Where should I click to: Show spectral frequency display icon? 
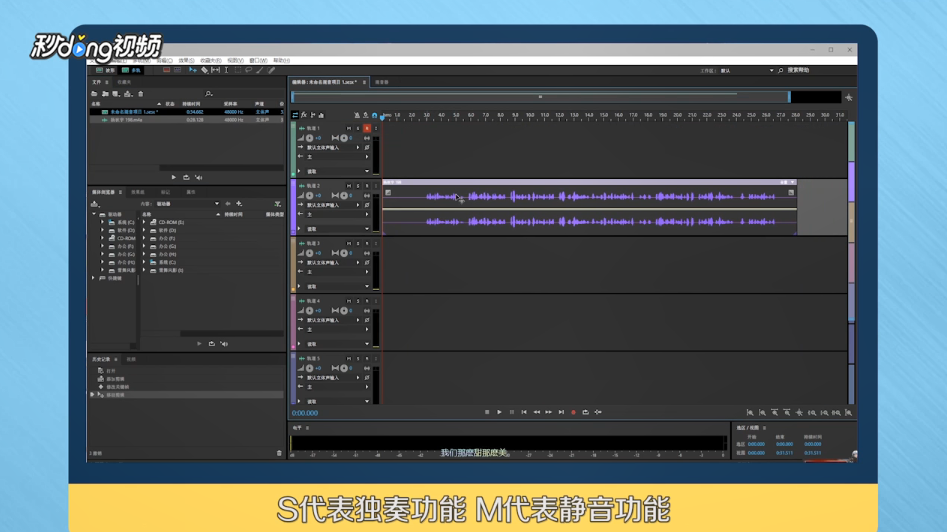click(166, 70)
